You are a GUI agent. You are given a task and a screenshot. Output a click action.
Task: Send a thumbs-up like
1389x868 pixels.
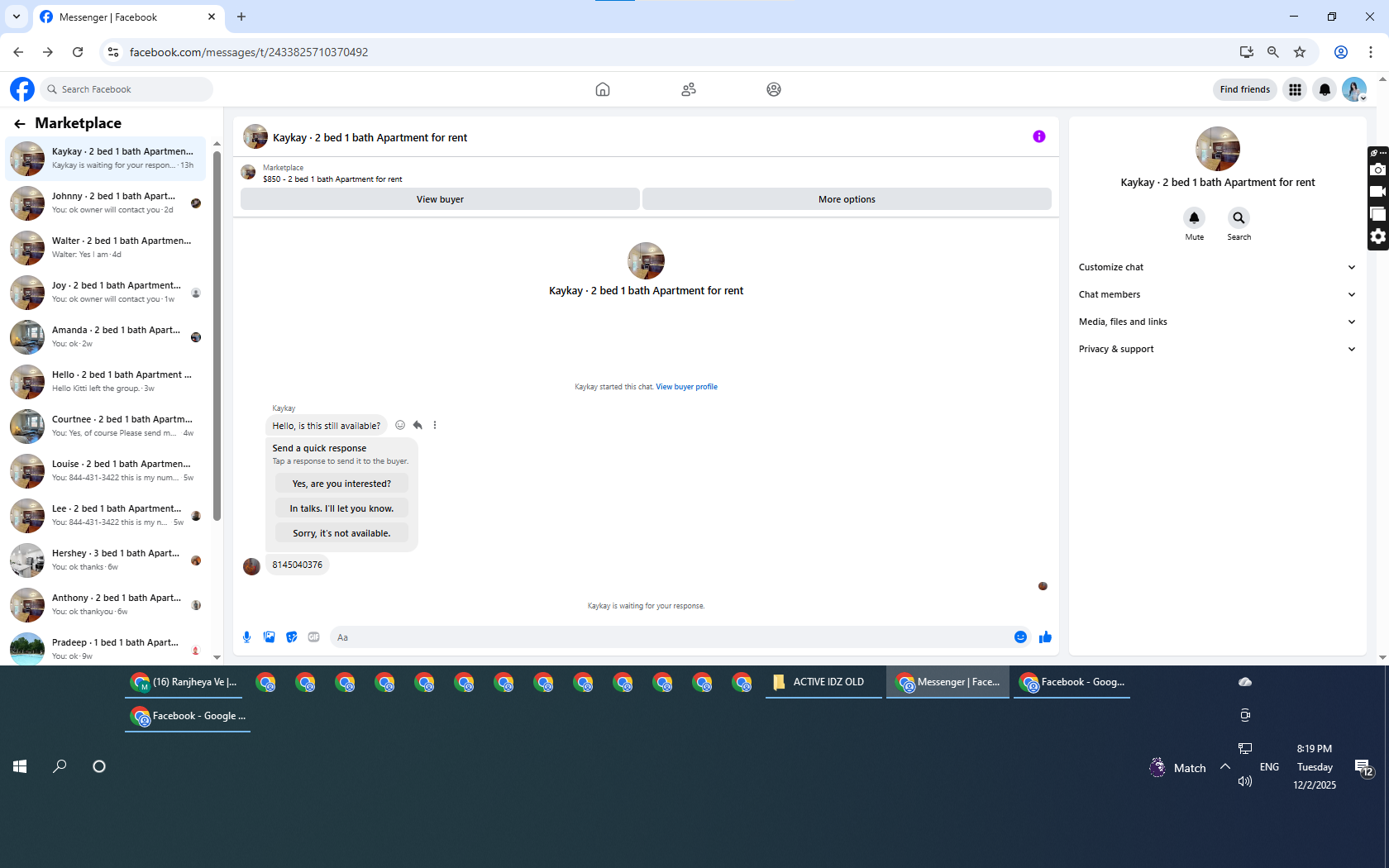pos(1045,637)
